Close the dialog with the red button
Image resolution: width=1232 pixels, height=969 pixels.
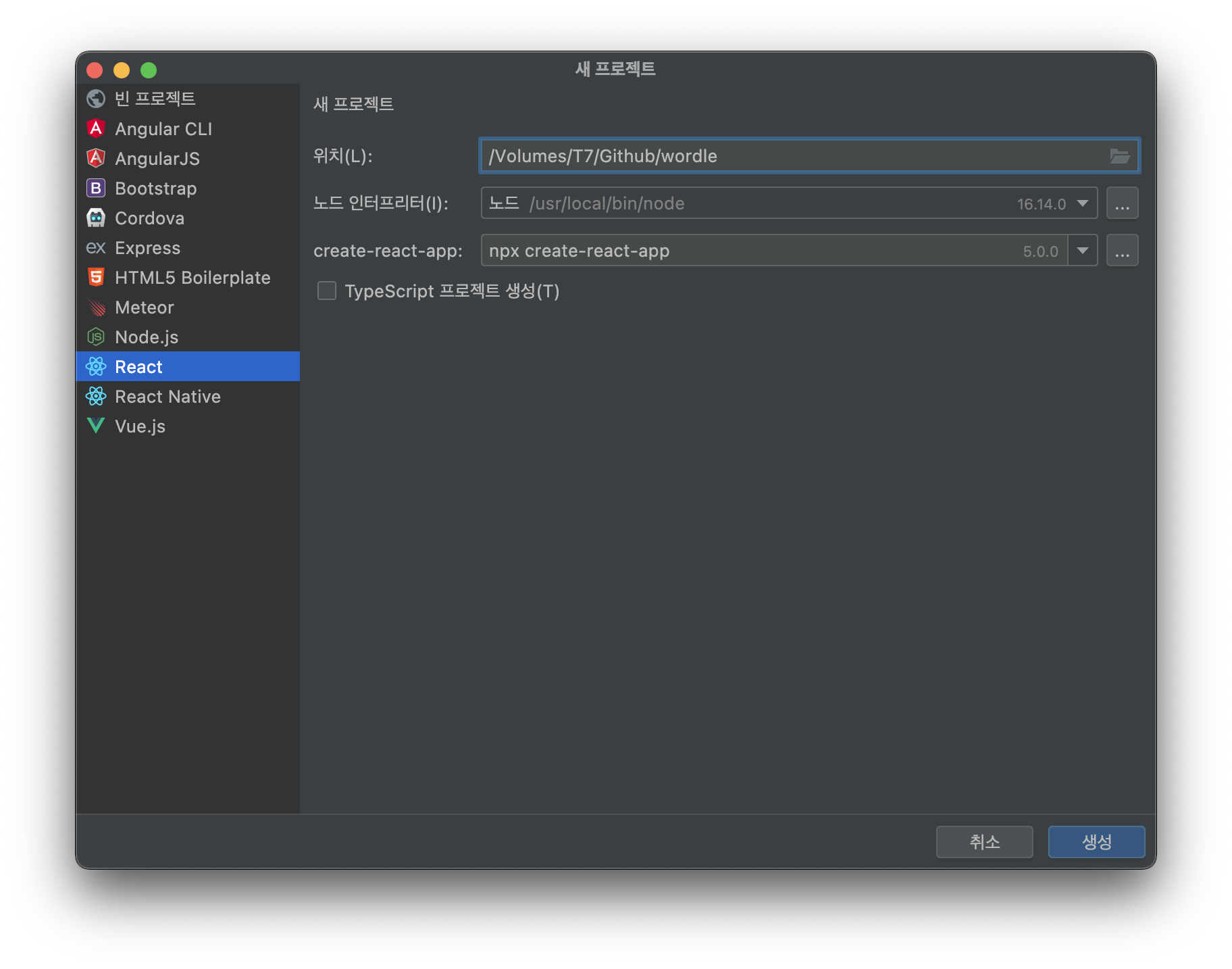point(95,70)
